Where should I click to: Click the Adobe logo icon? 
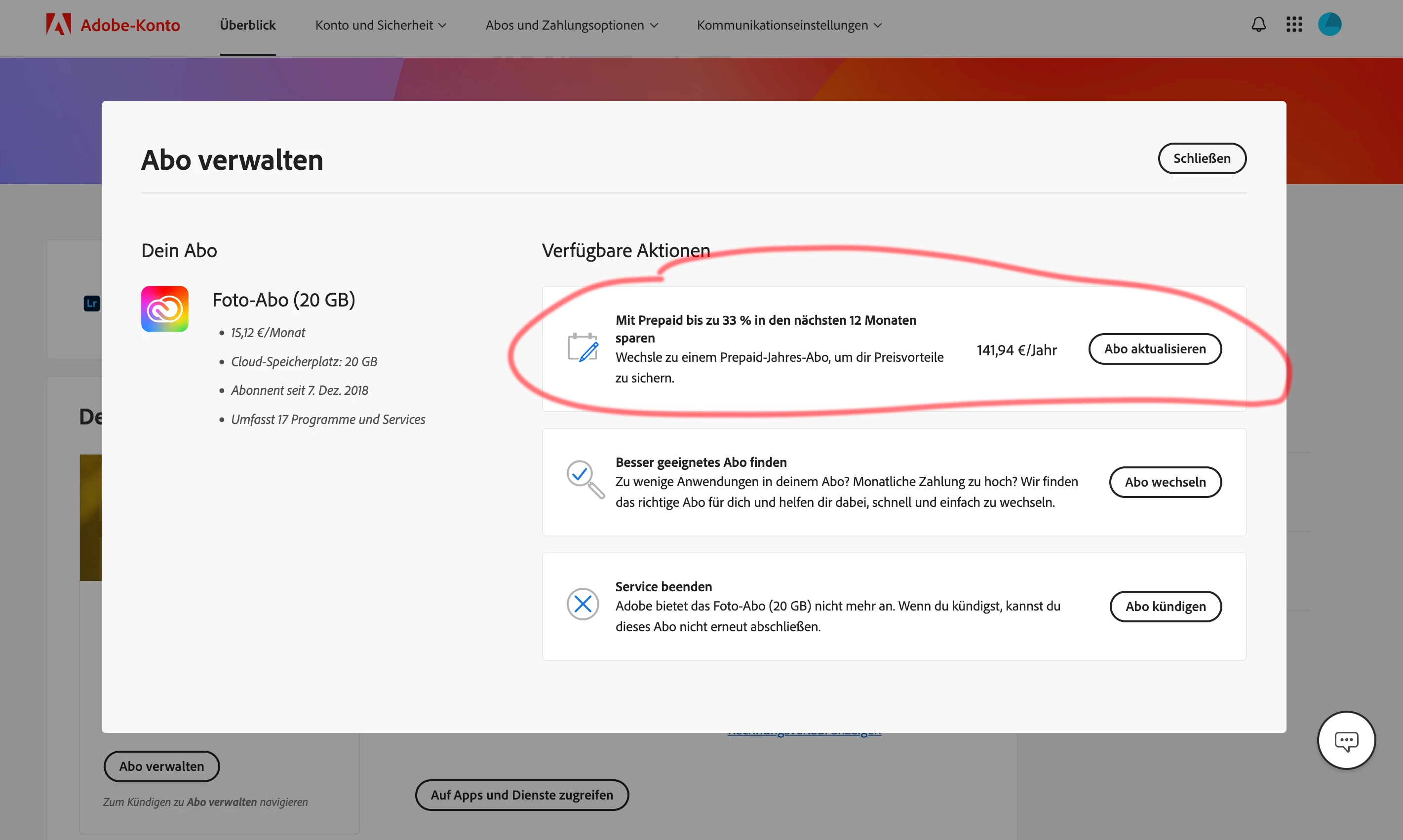coord(58,24)
